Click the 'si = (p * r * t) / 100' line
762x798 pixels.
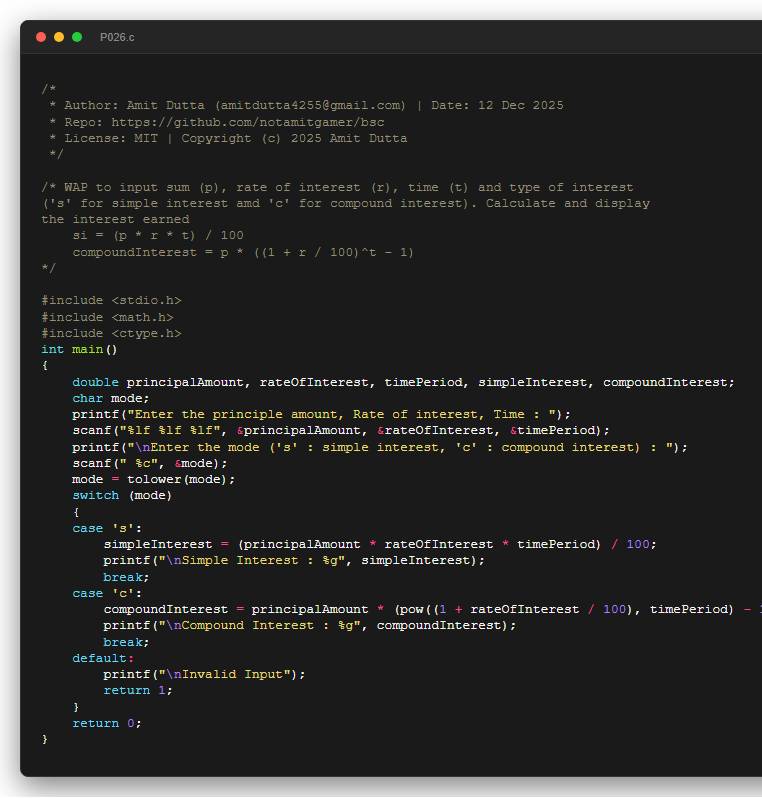pyautogui.click(x=158, y=236)
